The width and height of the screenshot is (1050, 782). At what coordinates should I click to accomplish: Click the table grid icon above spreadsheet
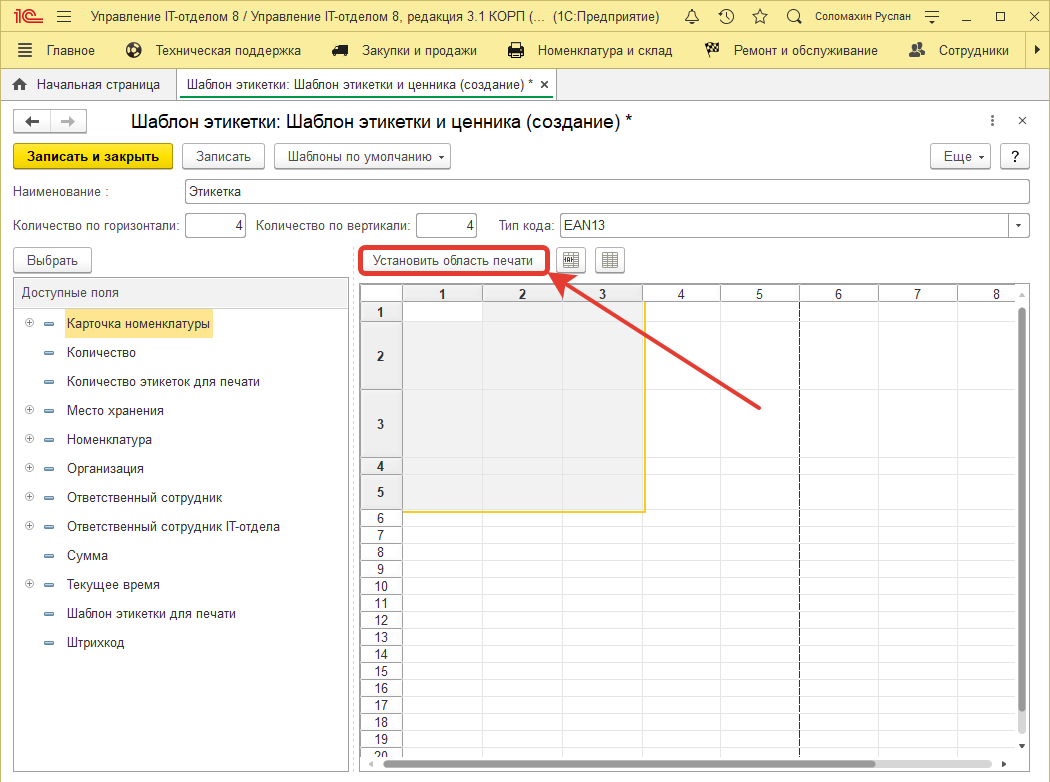pos(609,260)
